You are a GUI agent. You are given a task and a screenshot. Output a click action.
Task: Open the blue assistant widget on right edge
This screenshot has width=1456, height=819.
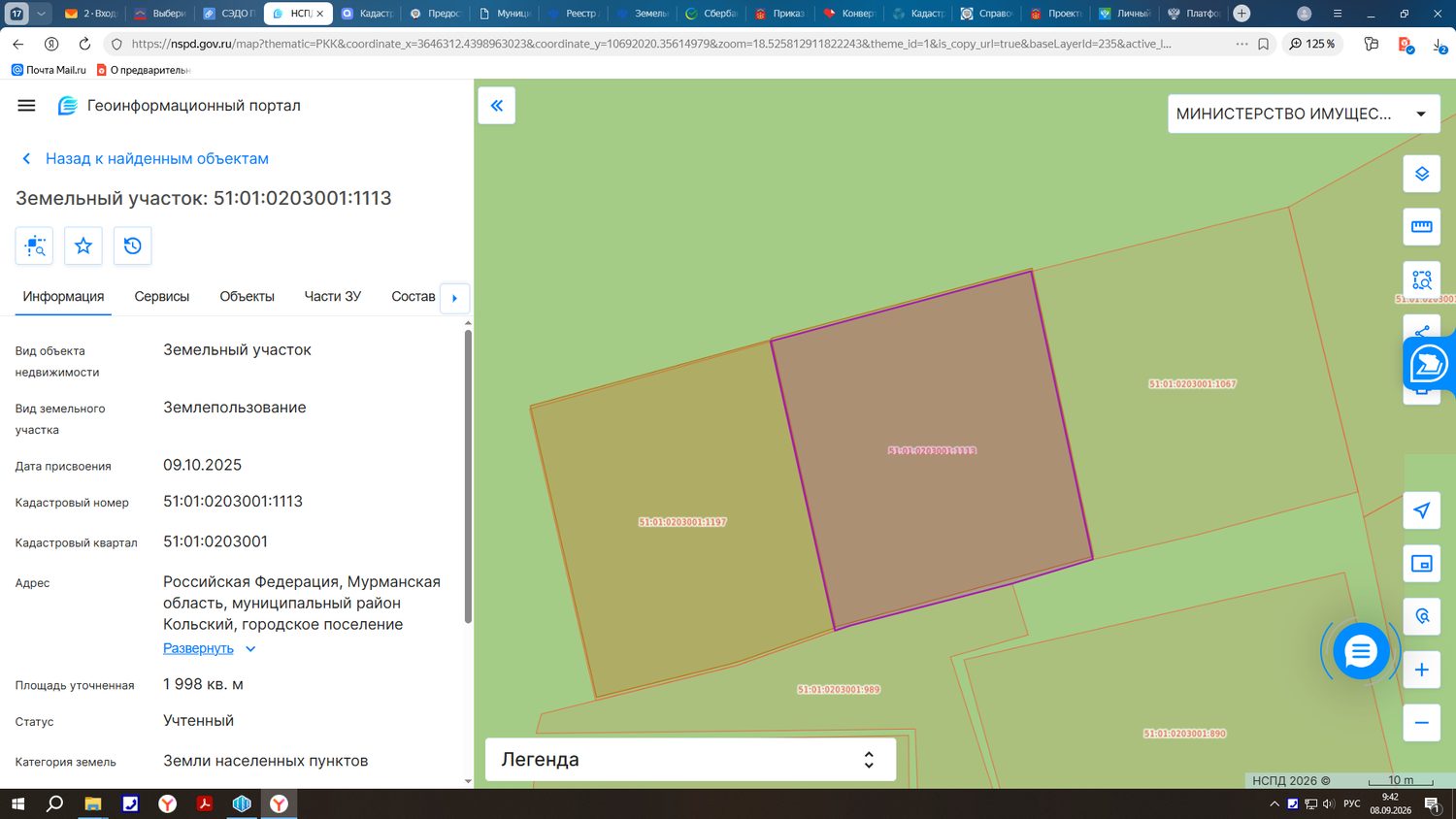click(1430, 365)
